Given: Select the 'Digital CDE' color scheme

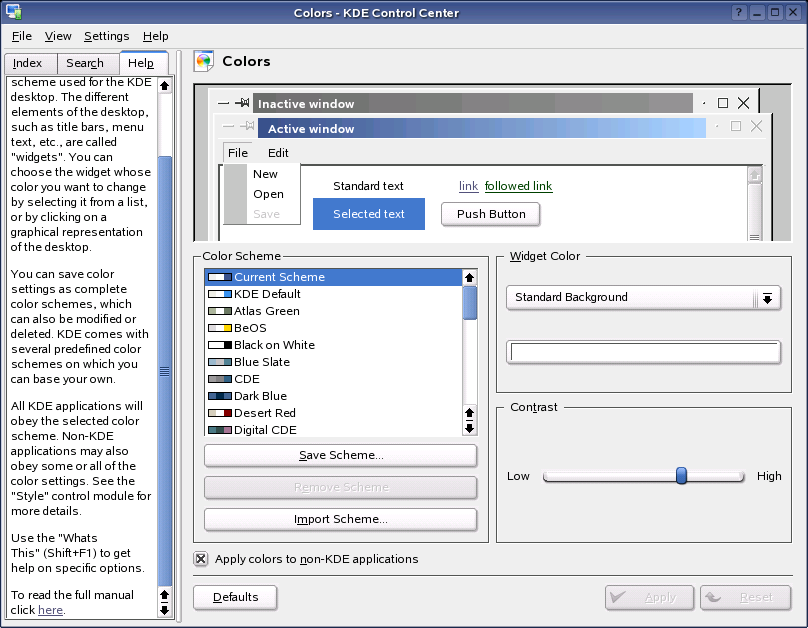Looking at the screenshot, I should point(333,430).
